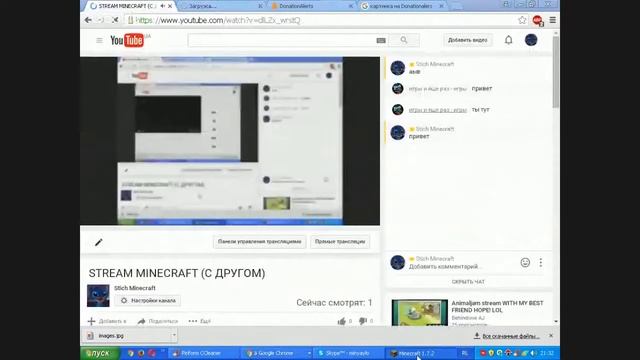Open the Chrome main menu icon
Screen dimensions: 640x360
552,20
